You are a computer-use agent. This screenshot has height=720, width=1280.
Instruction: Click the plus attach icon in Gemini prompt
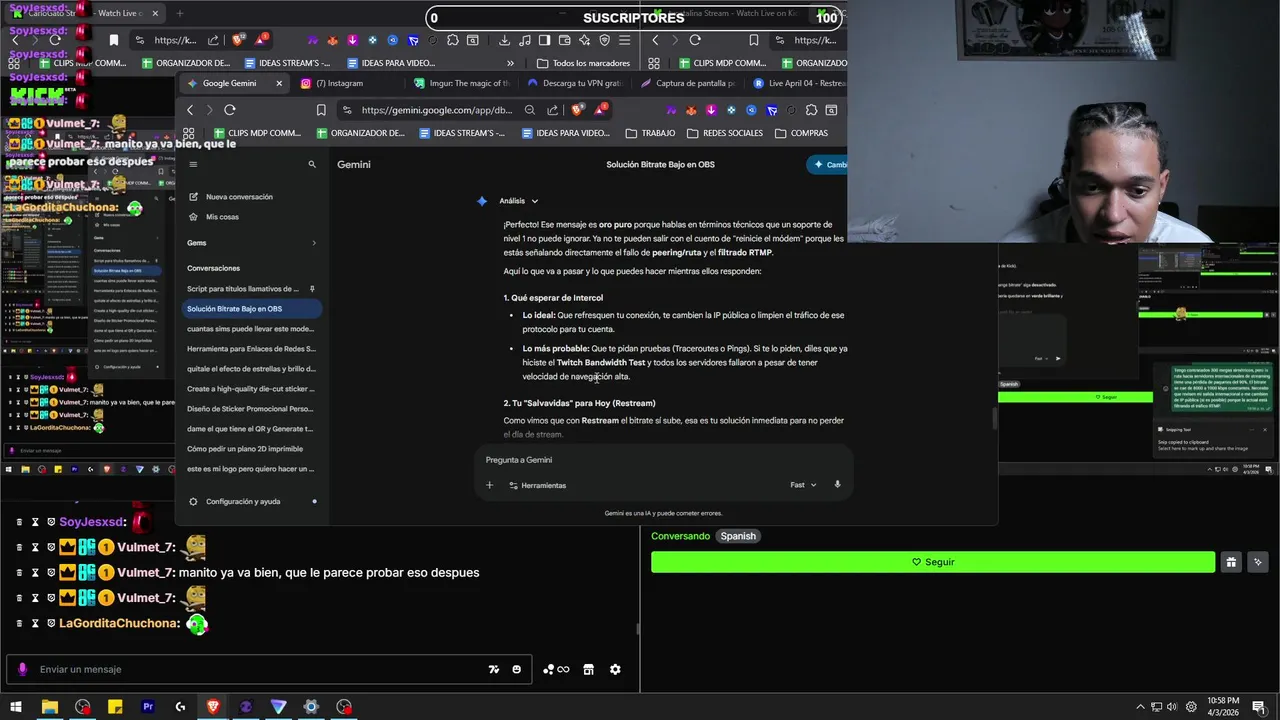[x=489, y=485]
